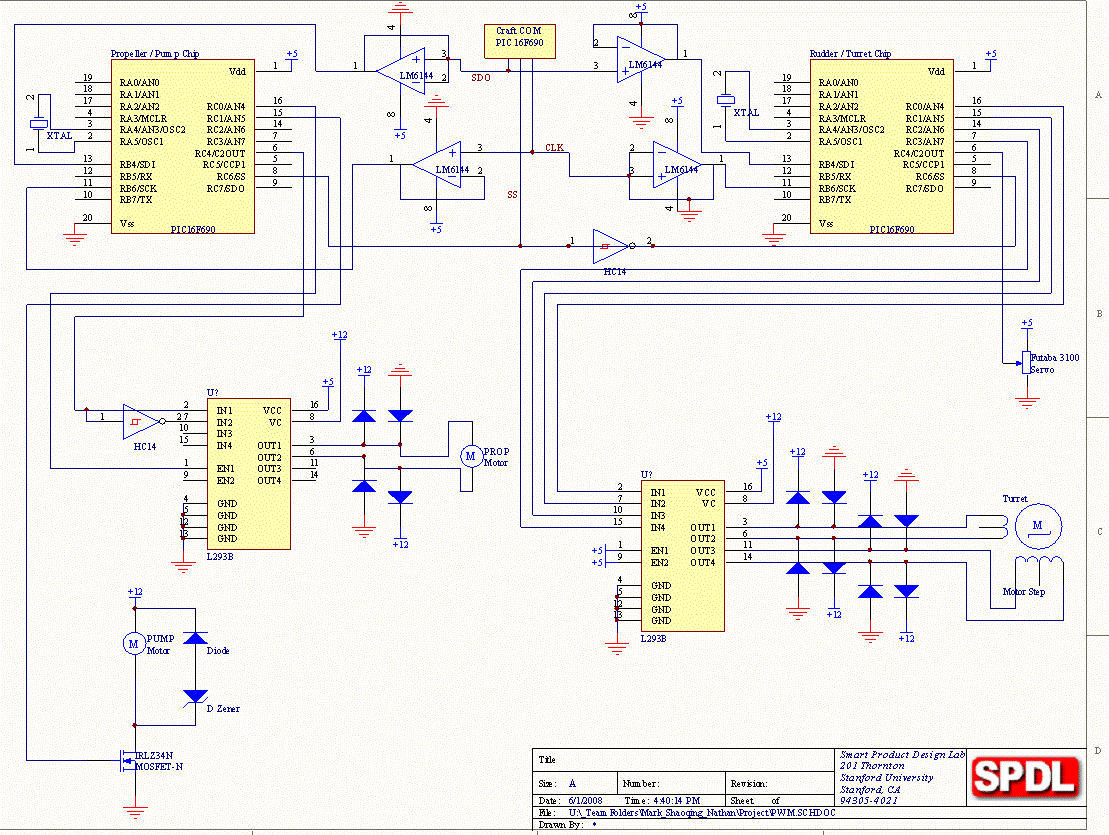
Task: Click the SPDL logo in title block
Action: [x=1026, y=776]
